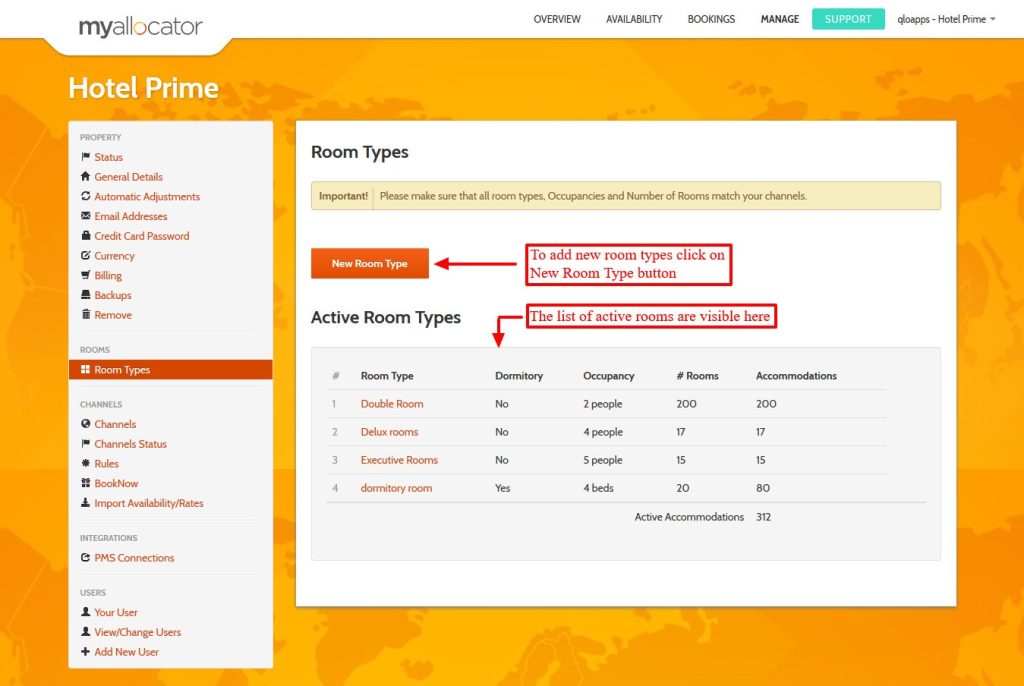Click the trash icon next to Remove
The image size is (1024, 686).
(x=85, y=315)
